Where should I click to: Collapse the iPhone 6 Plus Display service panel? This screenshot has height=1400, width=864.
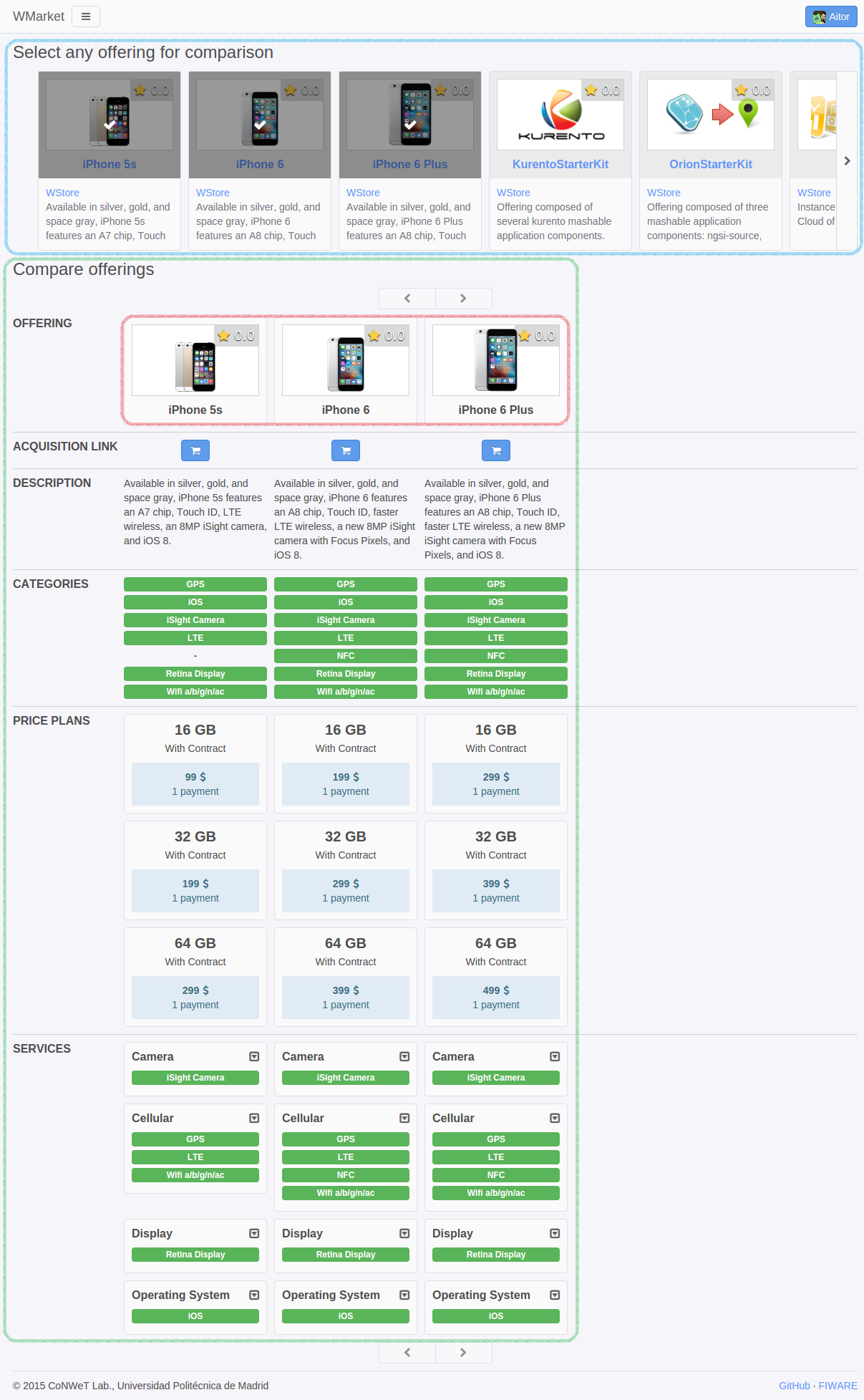click(555, 1234)
